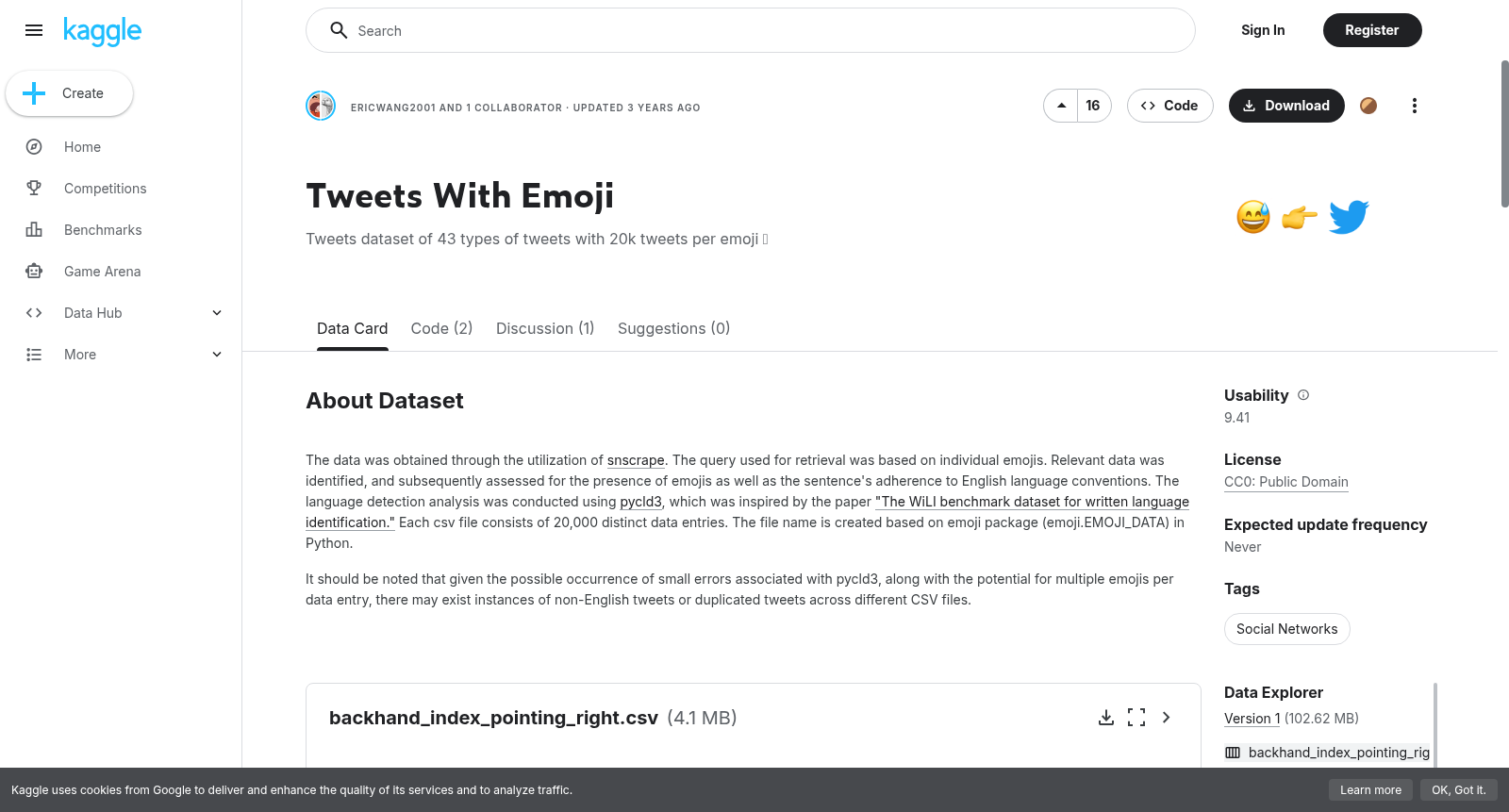Click the Kaggle logo

pos(102,30)
